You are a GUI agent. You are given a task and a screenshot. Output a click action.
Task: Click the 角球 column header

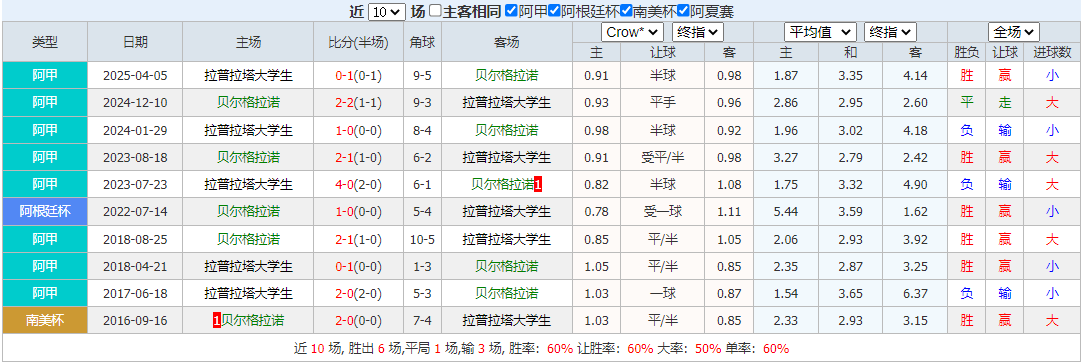tap(423, 41)
